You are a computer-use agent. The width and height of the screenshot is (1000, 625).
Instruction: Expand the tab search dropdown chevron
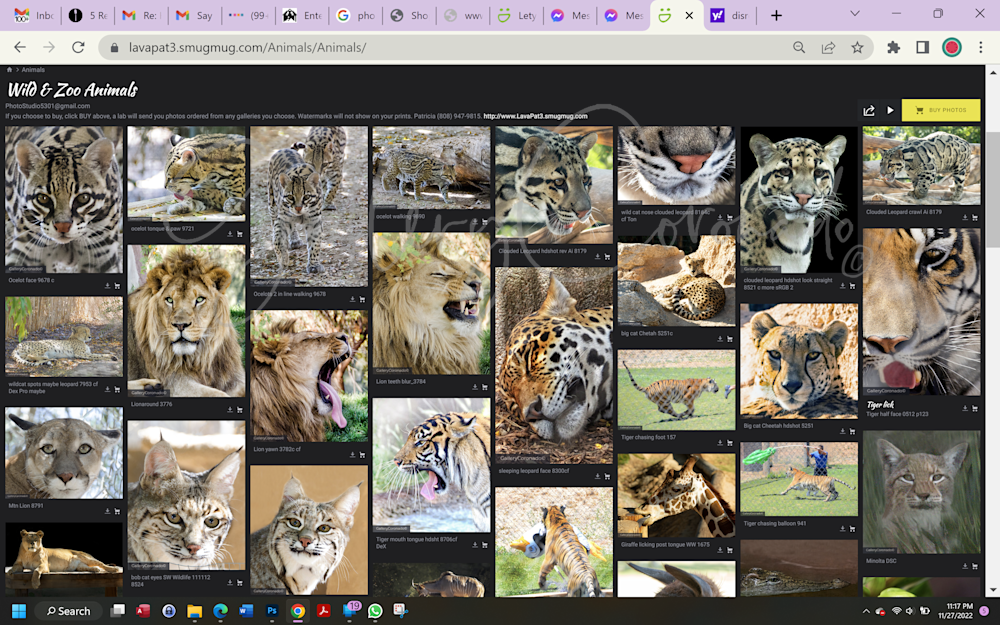pyautogui.click(x=854, y=14)
